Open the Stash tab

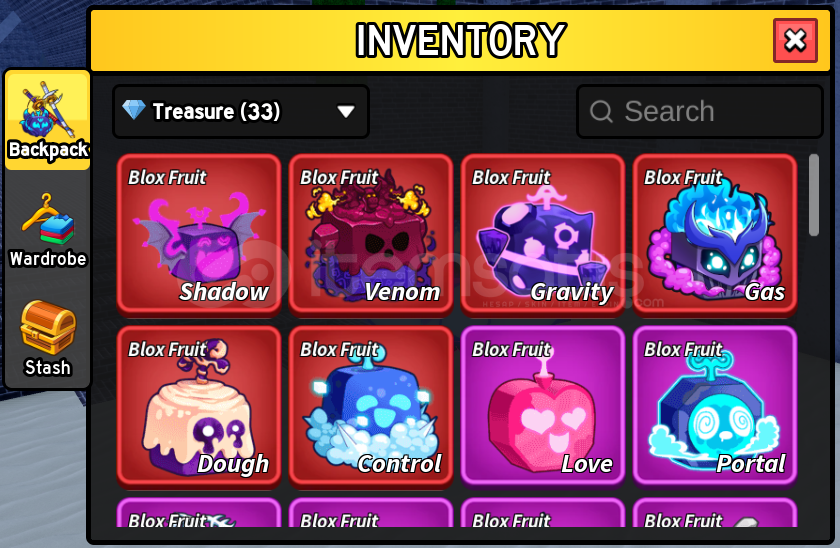click(48, 337)
